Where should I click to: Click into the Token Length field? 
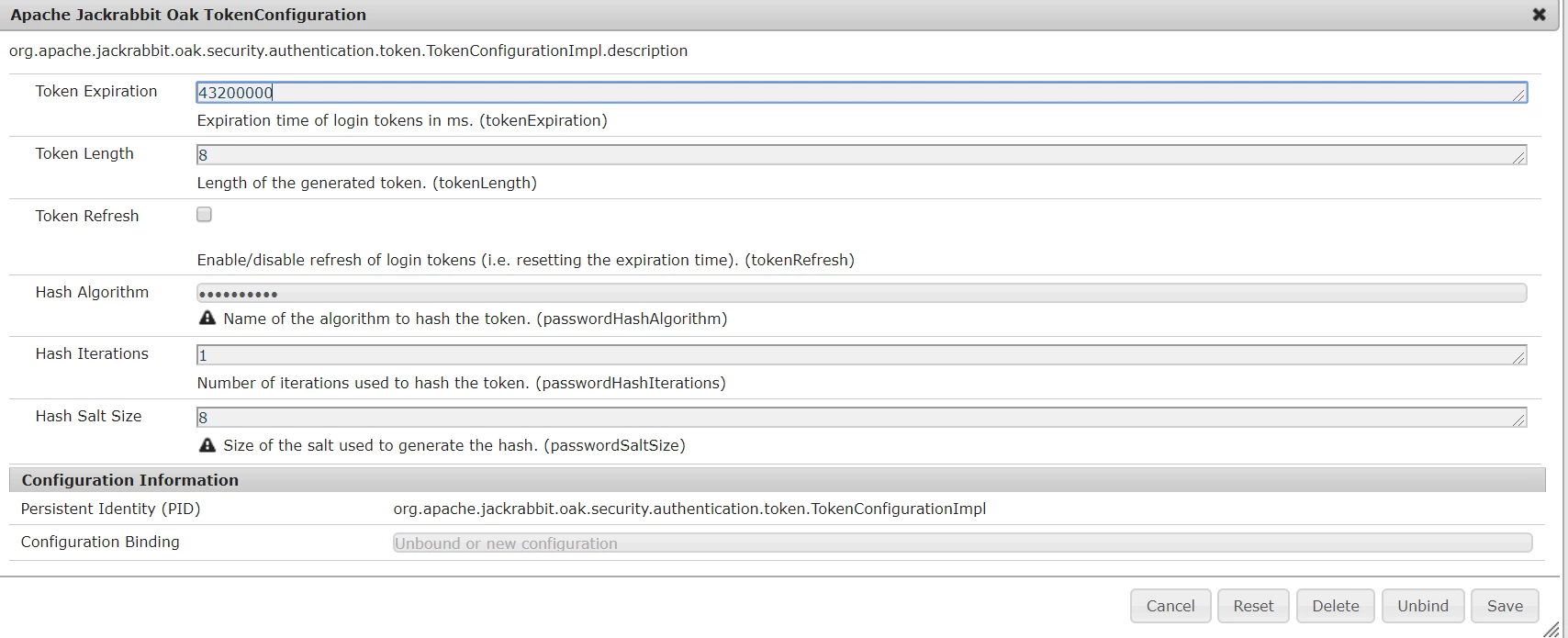click(x=862, y=154)
